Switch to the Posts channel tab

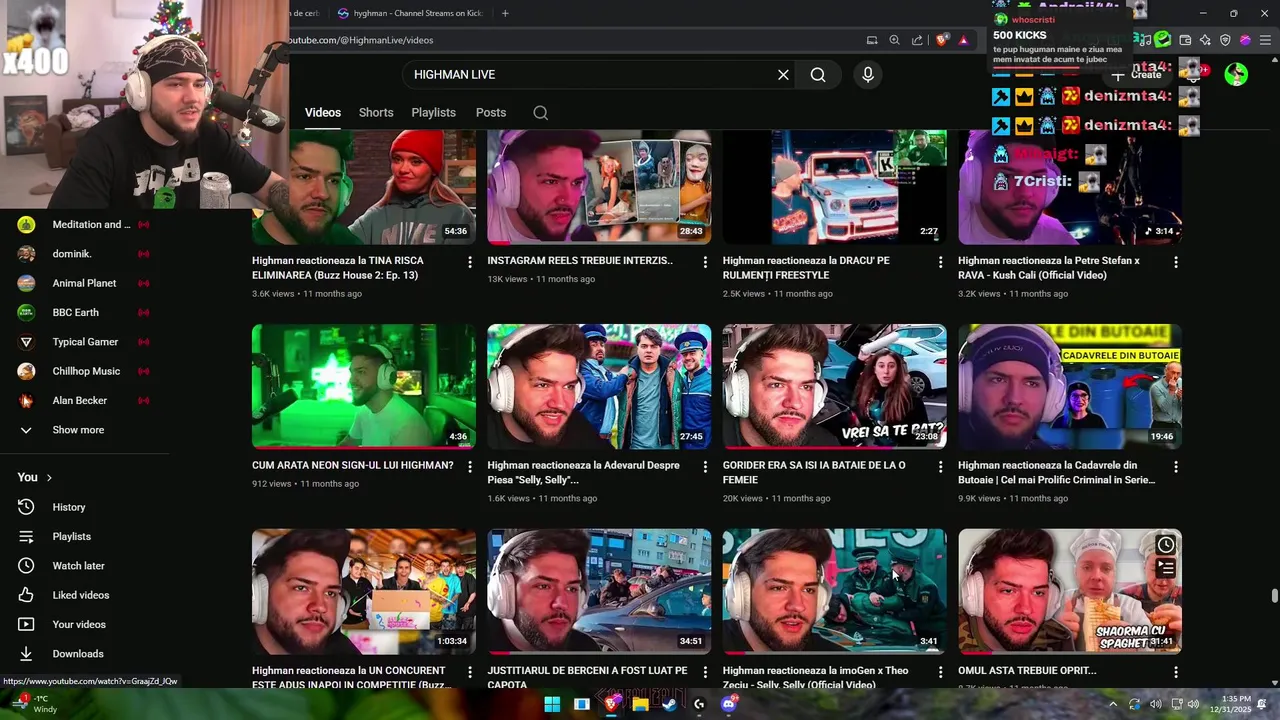click(491, 113)
